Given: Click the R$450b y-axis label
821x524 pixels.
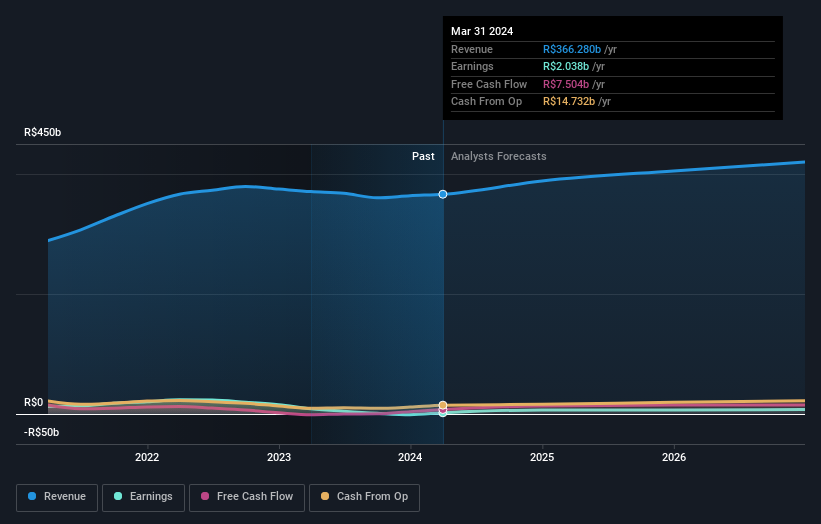Looking at the screenshot, I should point(42,132).
